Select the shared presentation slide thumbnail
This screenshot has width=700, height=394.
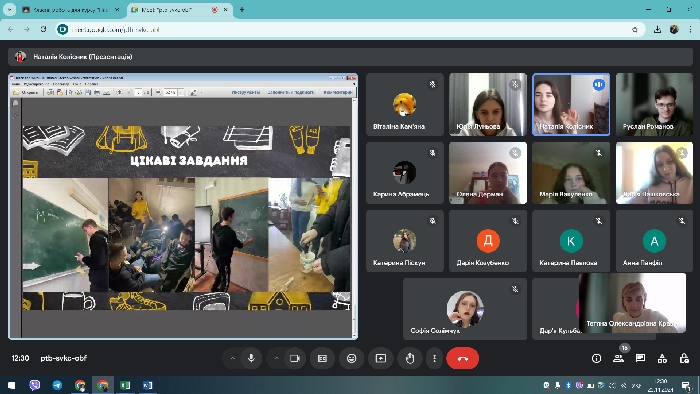coord(183,206)
